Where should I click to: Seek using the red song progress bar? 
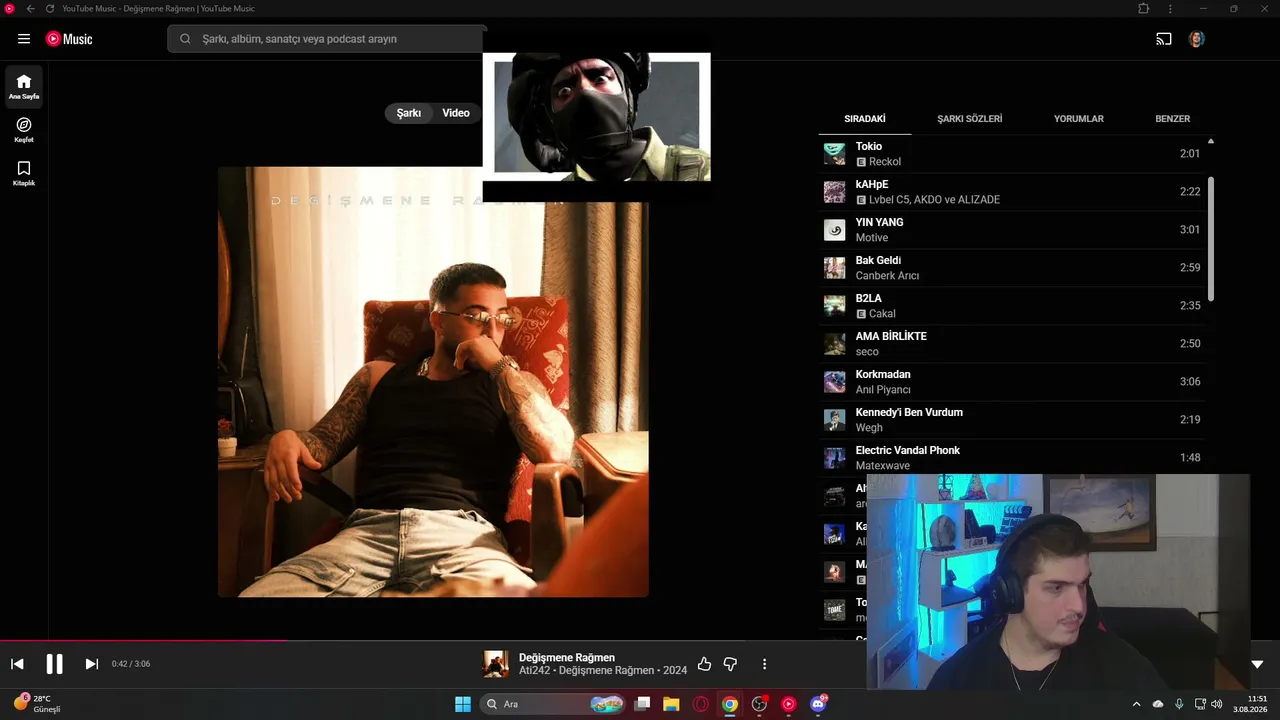coord(640,641)
